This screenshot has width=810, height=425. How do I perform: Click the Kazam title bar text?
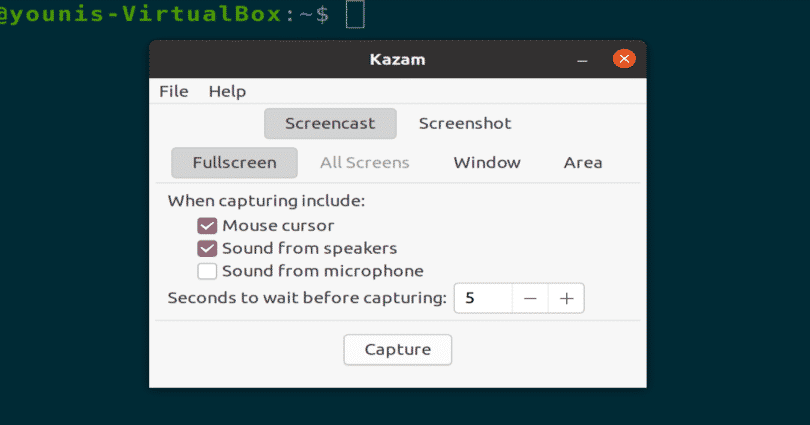click(x=397, y=59)
